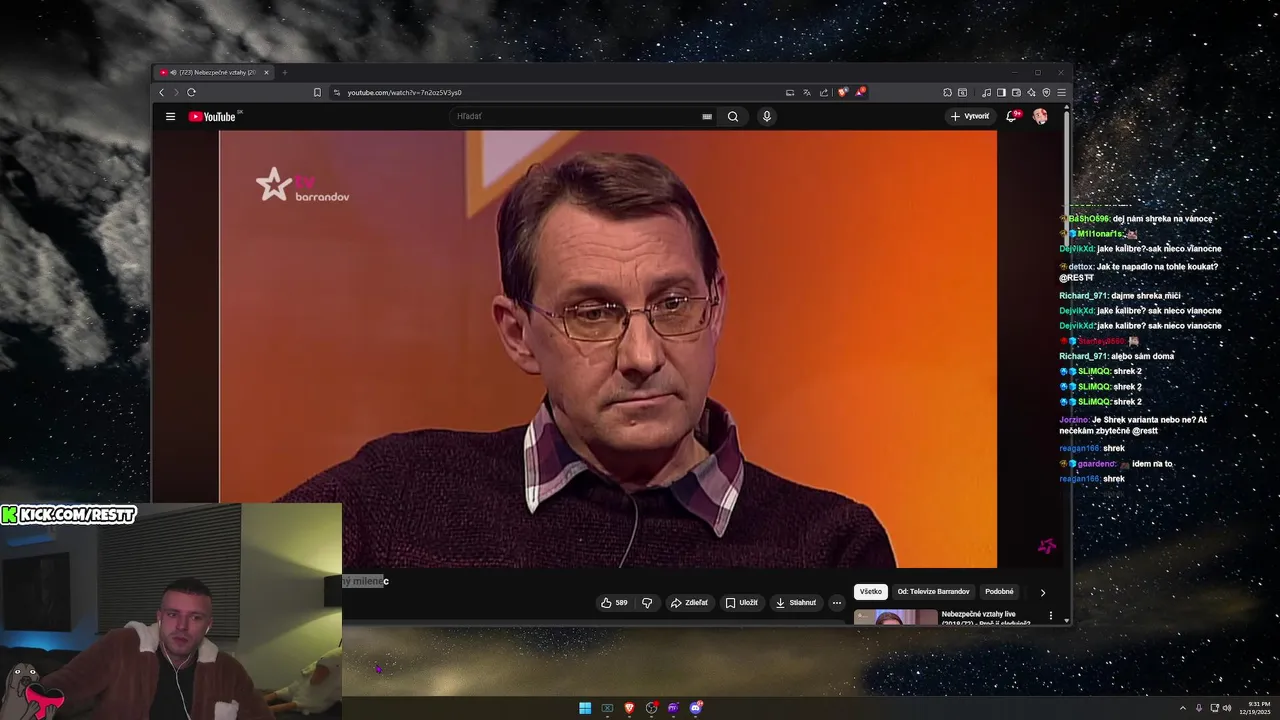
Task: Open more actions three-dot menu under video
Action: click(x=837, y=603)
